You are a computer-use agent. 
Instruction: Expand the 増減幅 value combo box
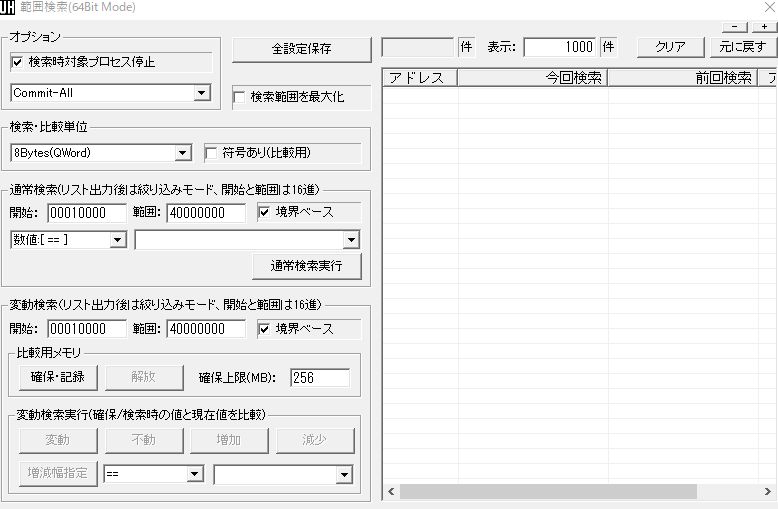click(x=344, y=475)
